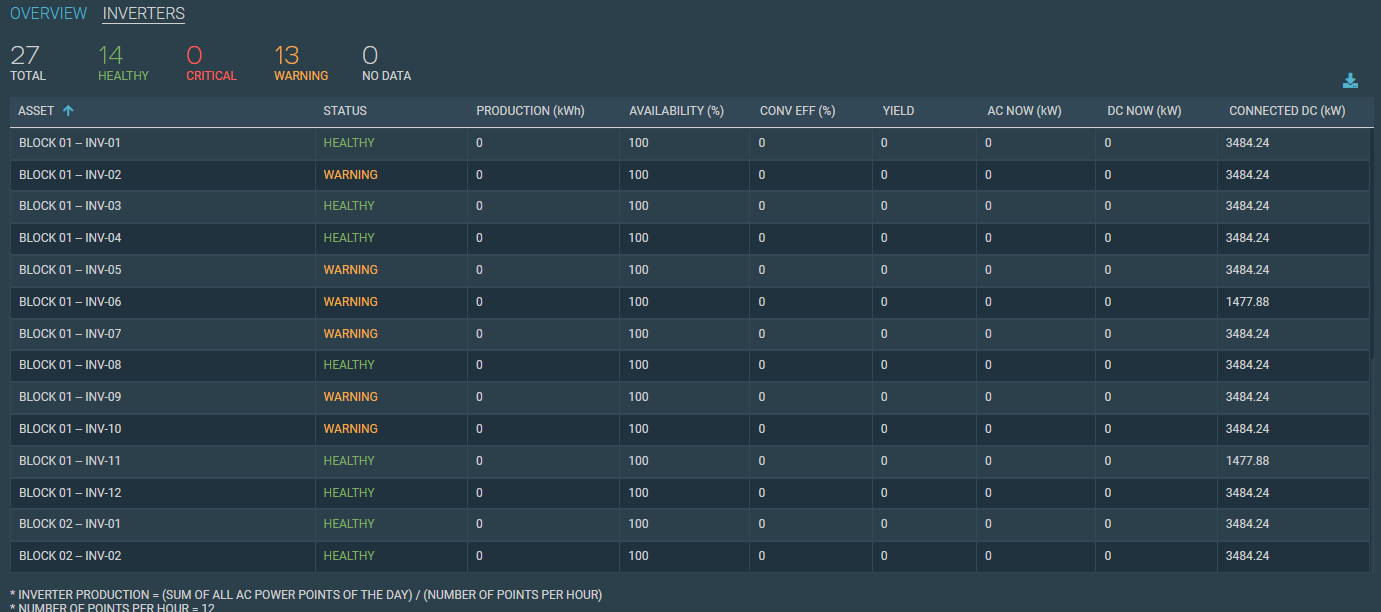This screenshot has height=612, width=1381.
Task: Click 1477.88 connected DC for BLOCK 01 – INV-11
Action: click(1247, 461)
